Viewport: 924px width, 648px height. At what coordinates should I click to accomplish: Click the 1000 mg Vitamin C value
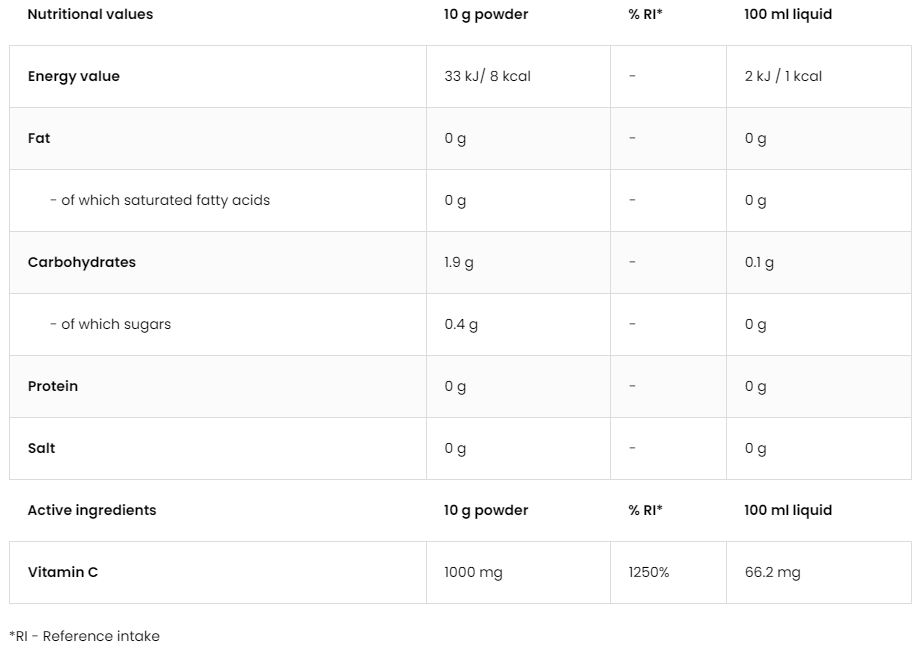pyautogui.click(x=473, y=573)
